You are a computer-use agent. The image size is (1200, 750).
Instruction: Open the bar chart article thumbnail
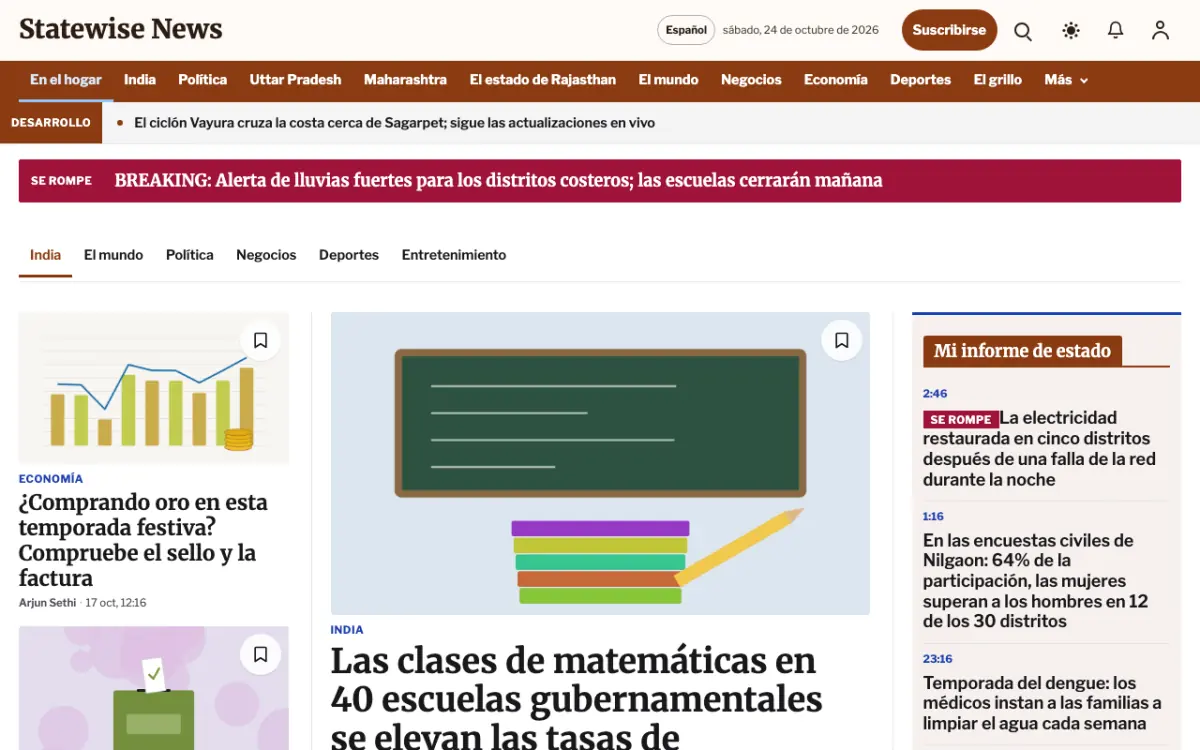[x=154, y=388]
